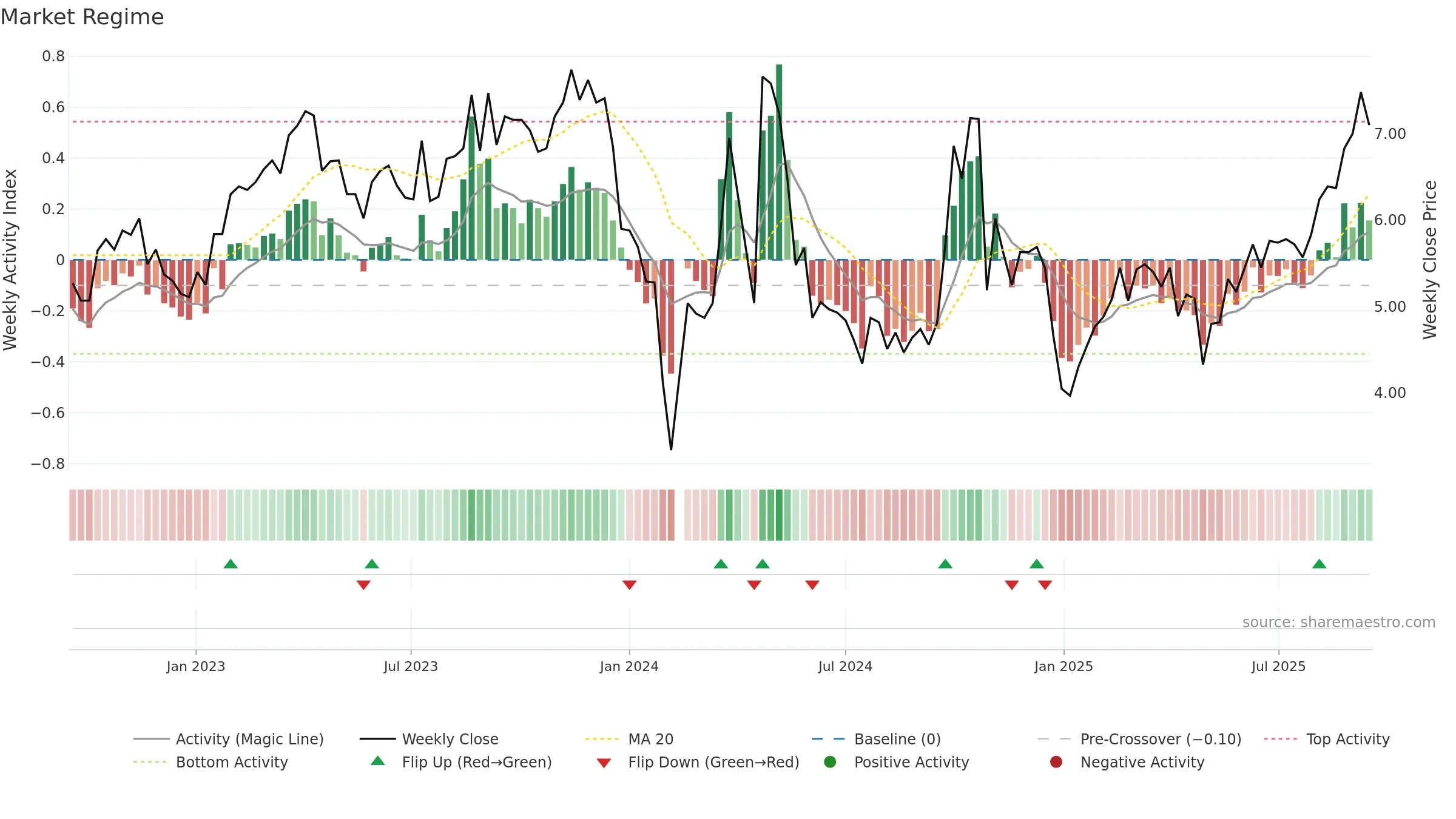Click the 0.8 activity axis tick label
The image size is (1456, 819).
point(53,56)
